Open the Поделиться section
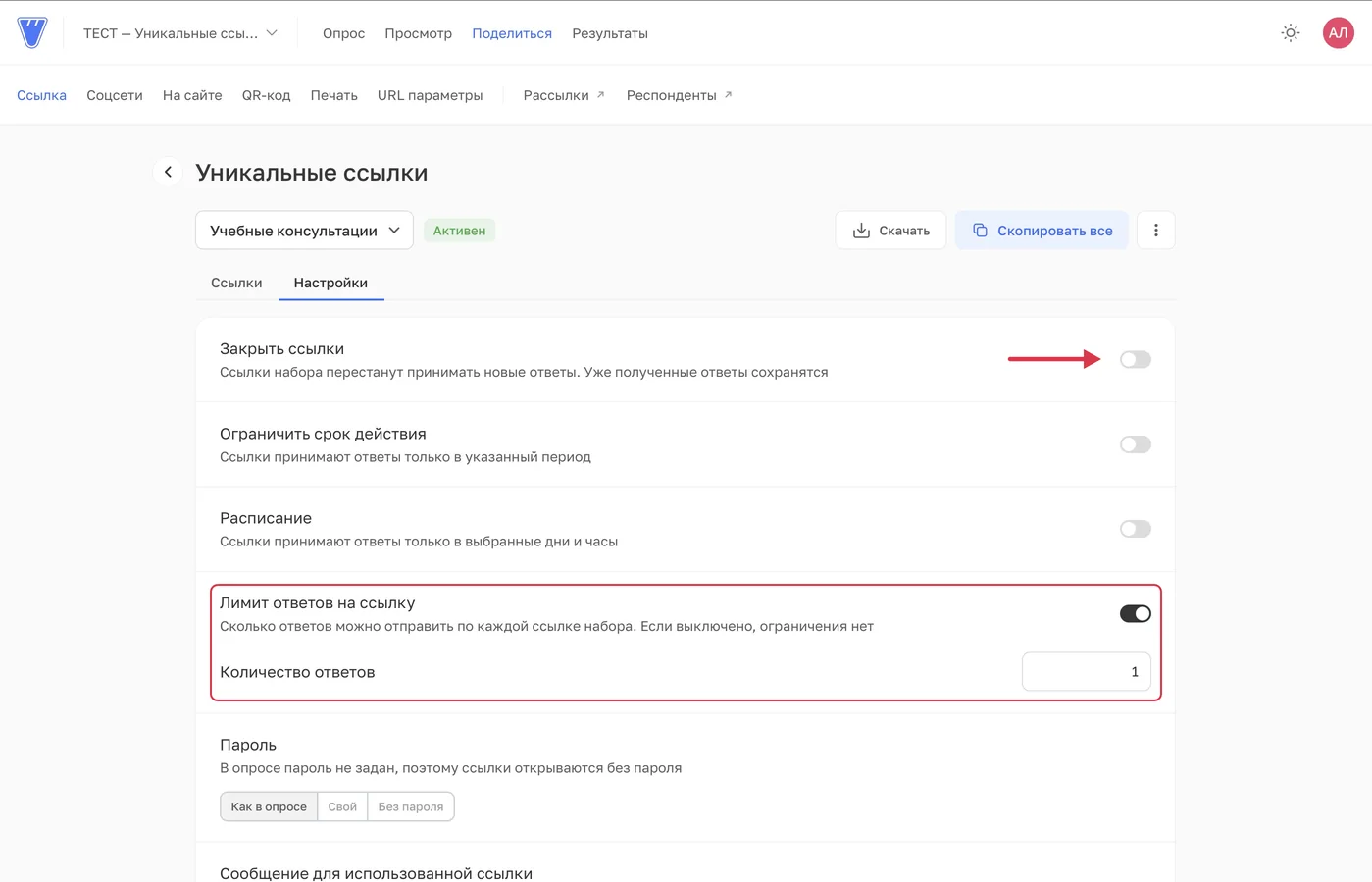This screenshot has height=882, width=1372. [512, 33]
